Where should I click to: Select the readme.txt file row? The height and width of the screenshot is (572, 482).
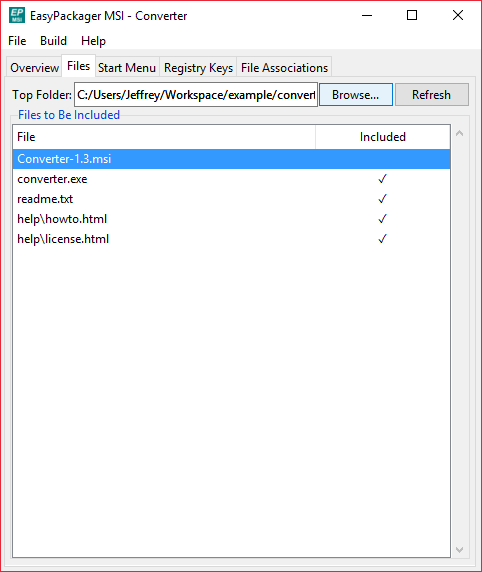pos(231,199)
